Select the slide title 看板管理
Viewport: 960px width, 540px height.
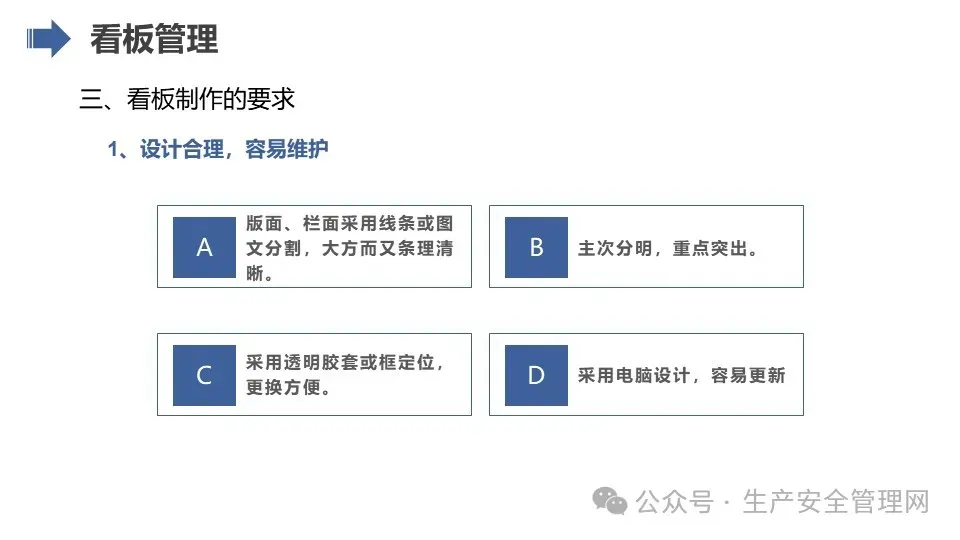pyautogui.click(x=154, y=39)
